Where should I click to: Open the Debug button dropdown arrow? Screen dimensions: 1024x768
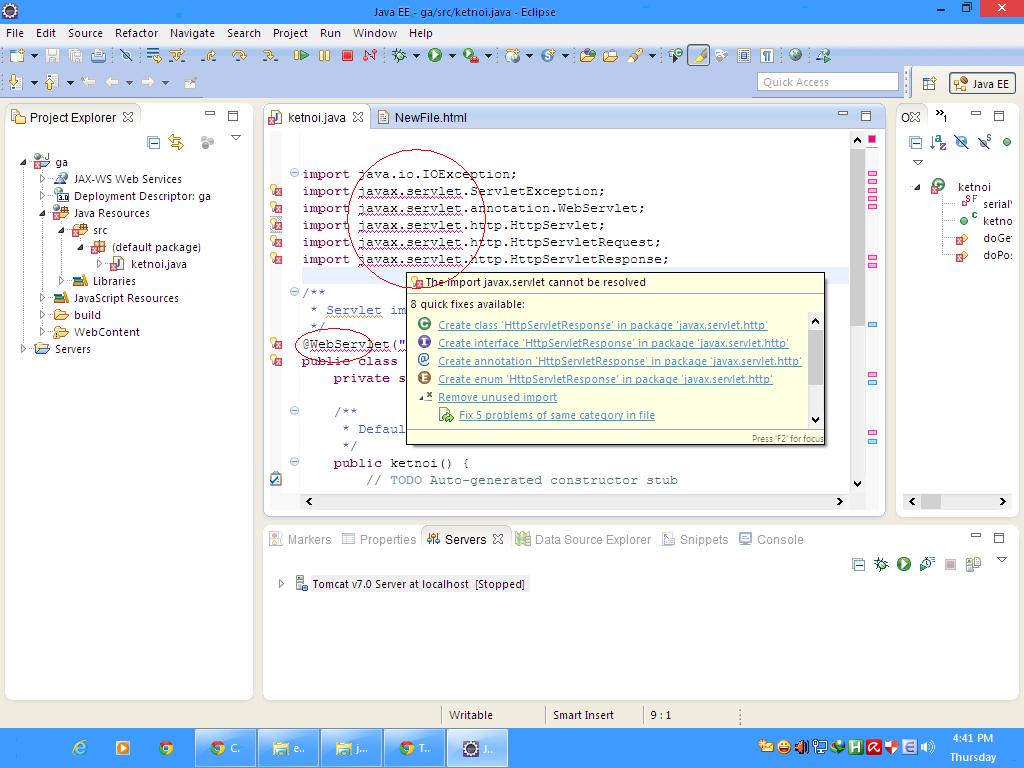[x=415, y=57]
